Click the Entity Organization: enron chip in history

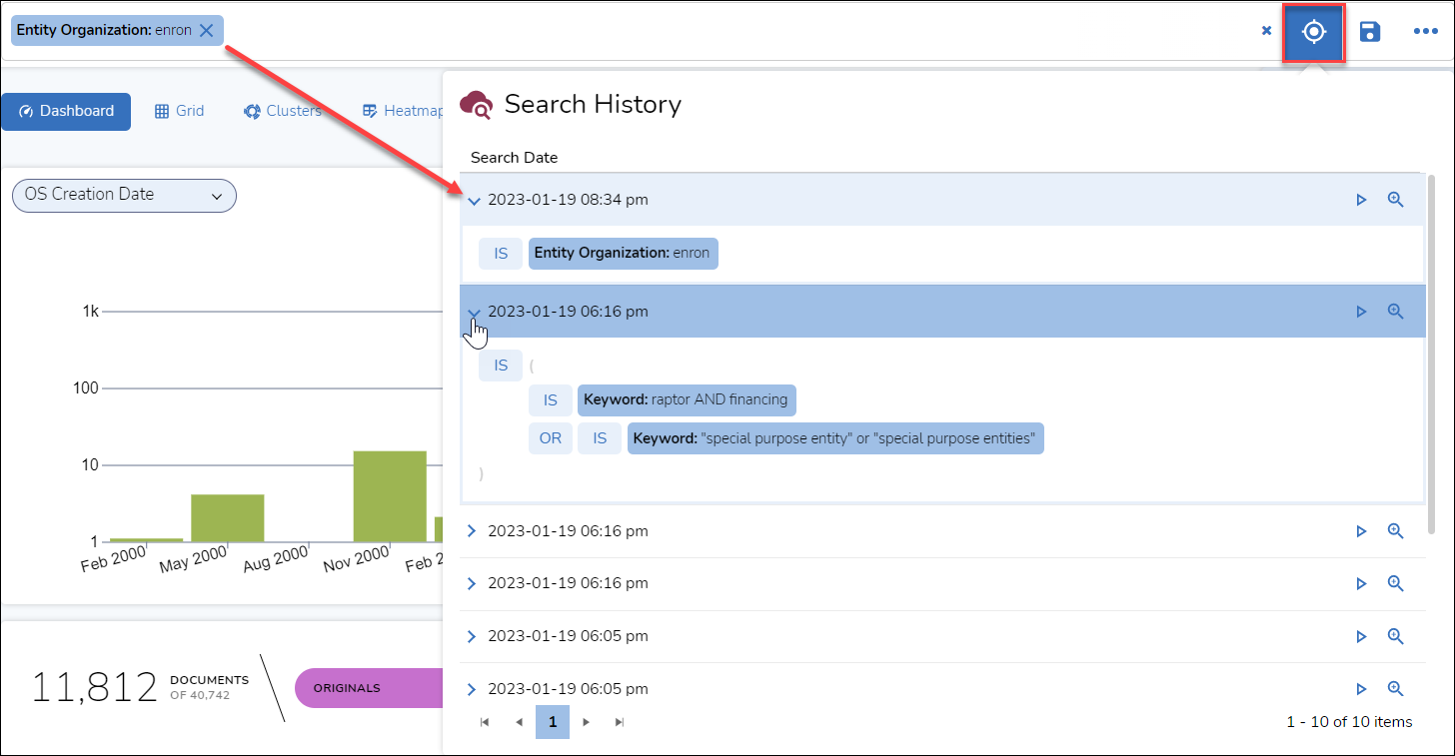[623, 253]
